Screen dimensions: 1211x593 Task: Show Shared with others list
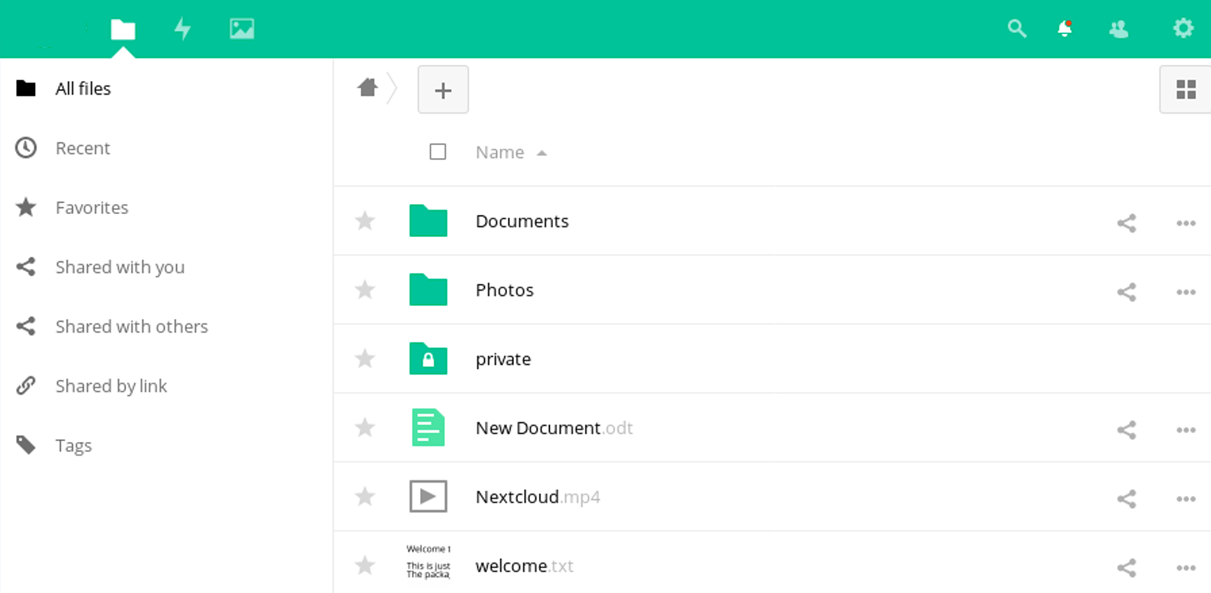[x=131, y=326]
